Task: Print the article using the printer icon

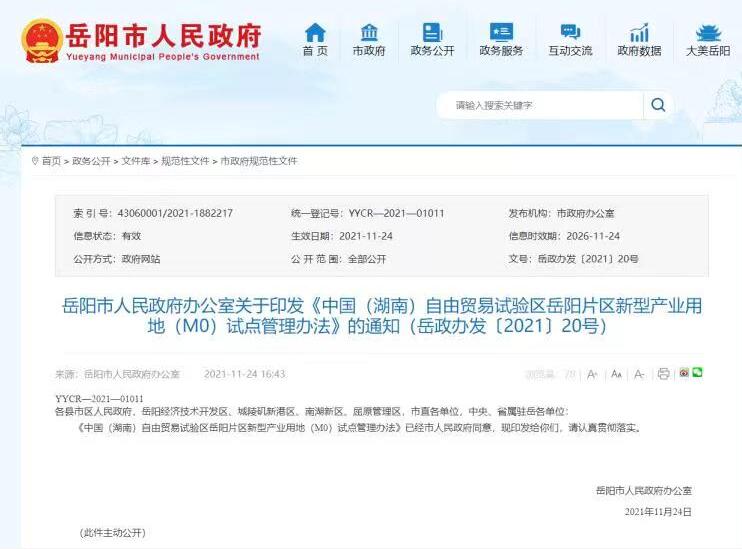Action: (x=663, y=374)
